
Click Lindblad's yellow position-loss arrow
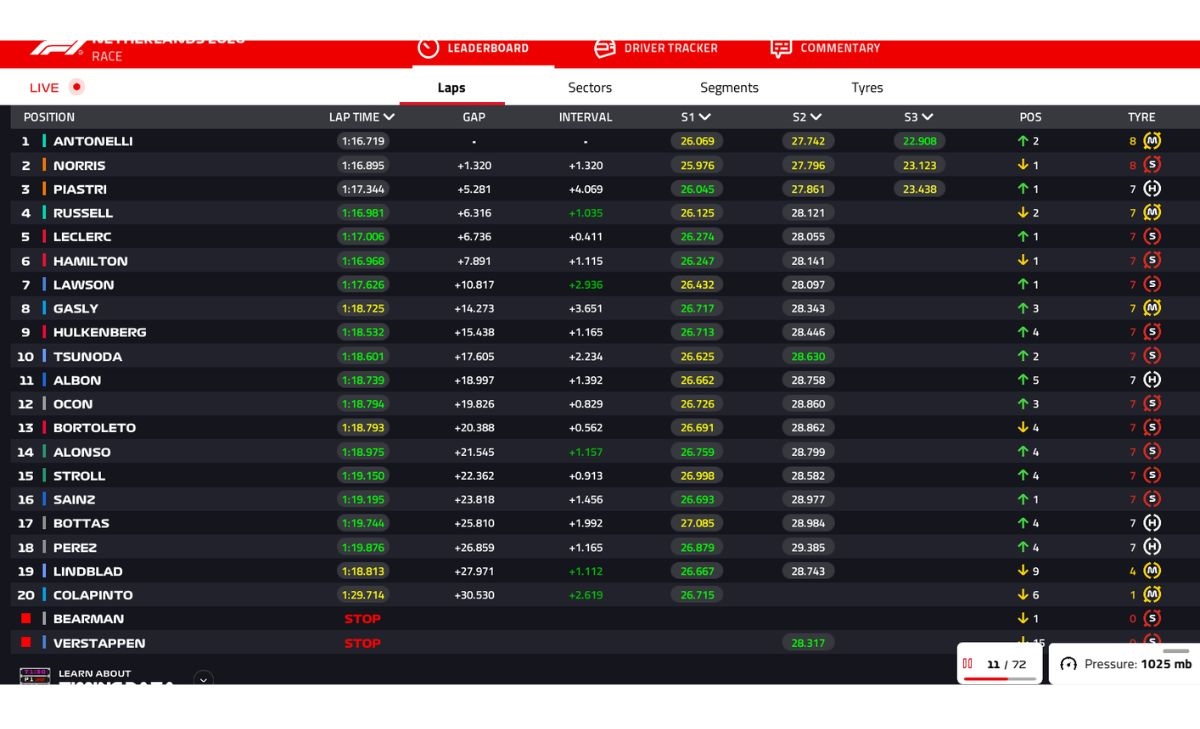[x=1023, y=571]
